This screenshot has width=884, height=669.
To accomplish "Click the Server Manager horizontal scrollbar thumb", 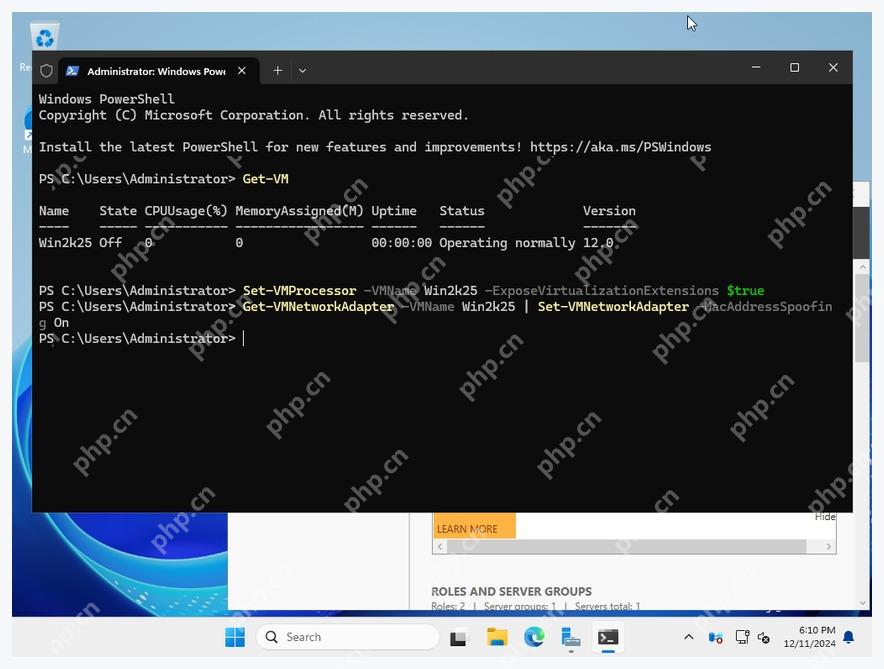I will [626, 546].
